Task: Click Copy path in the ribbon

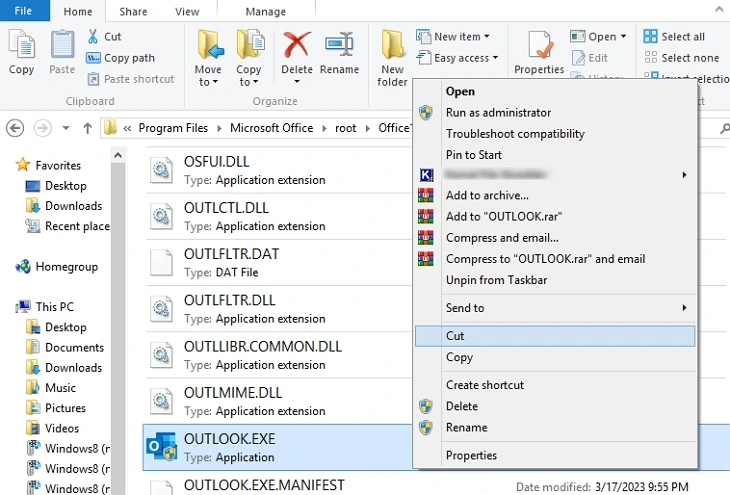Action: pos(121,58)
